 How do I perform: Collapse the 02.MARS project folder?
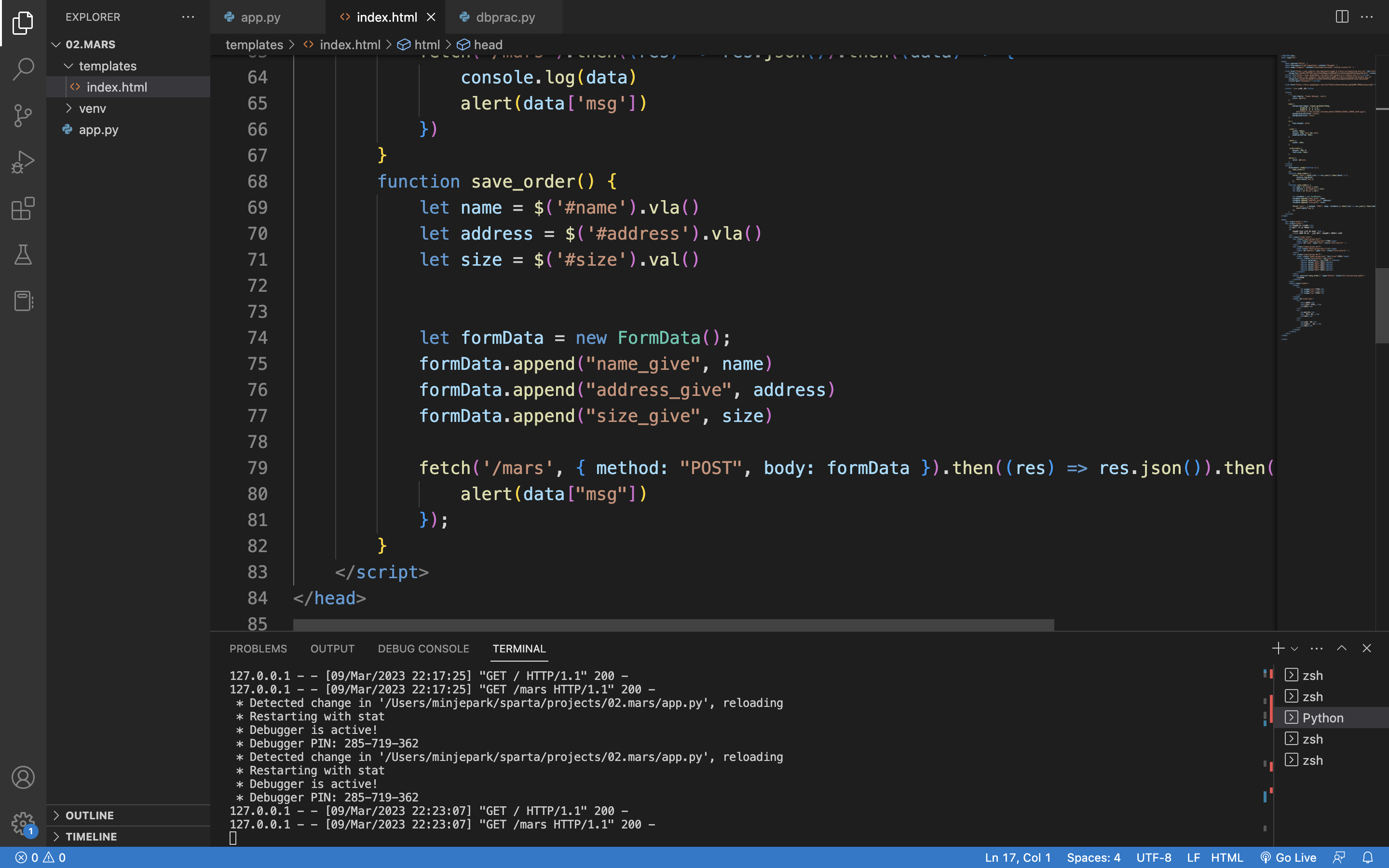point(129,44)
